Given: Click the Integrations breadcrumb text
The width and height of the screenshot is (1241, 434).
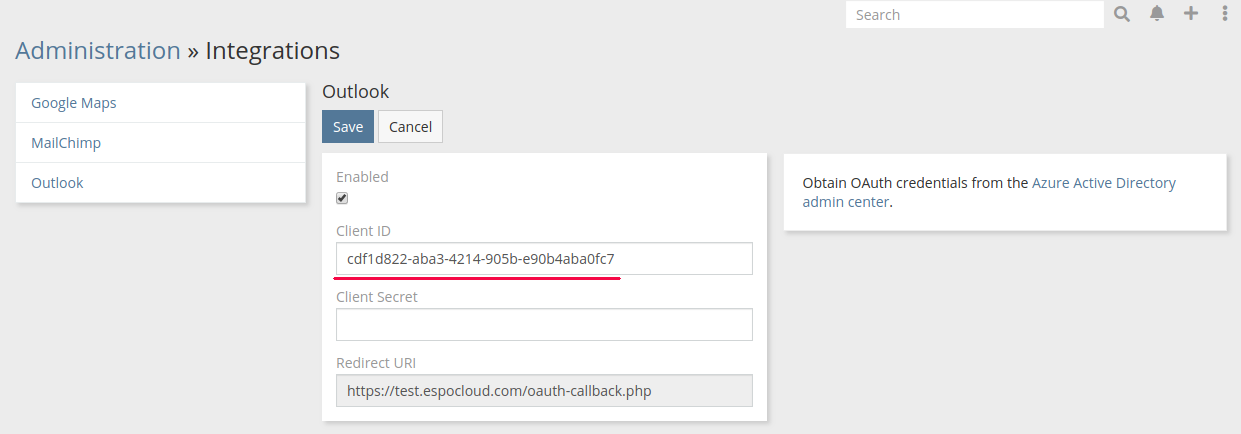Looking at the screenshot, I should 272,51.
